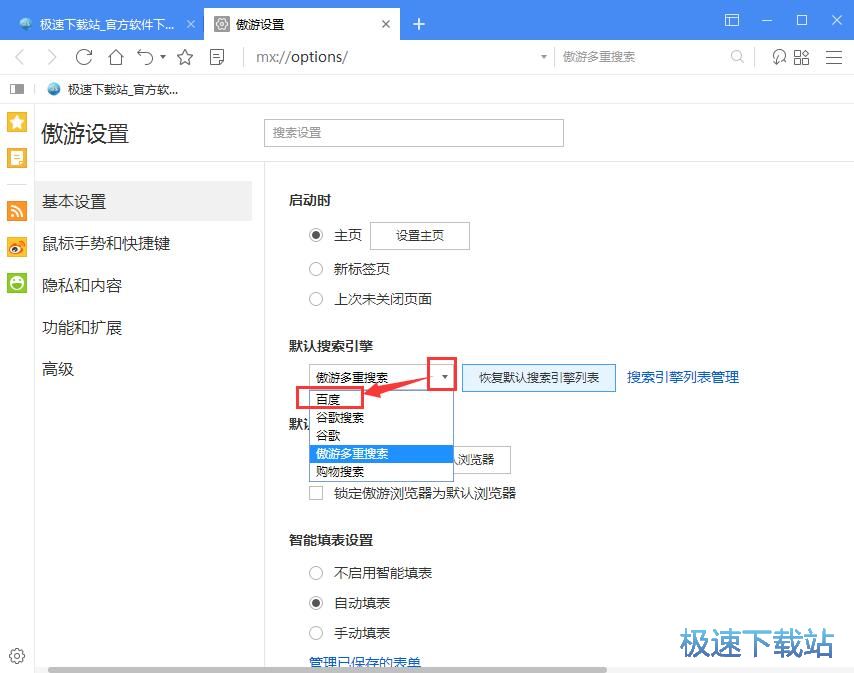
Task: Toggle the sidebar panel icon
Action: (x=17, y=89)
